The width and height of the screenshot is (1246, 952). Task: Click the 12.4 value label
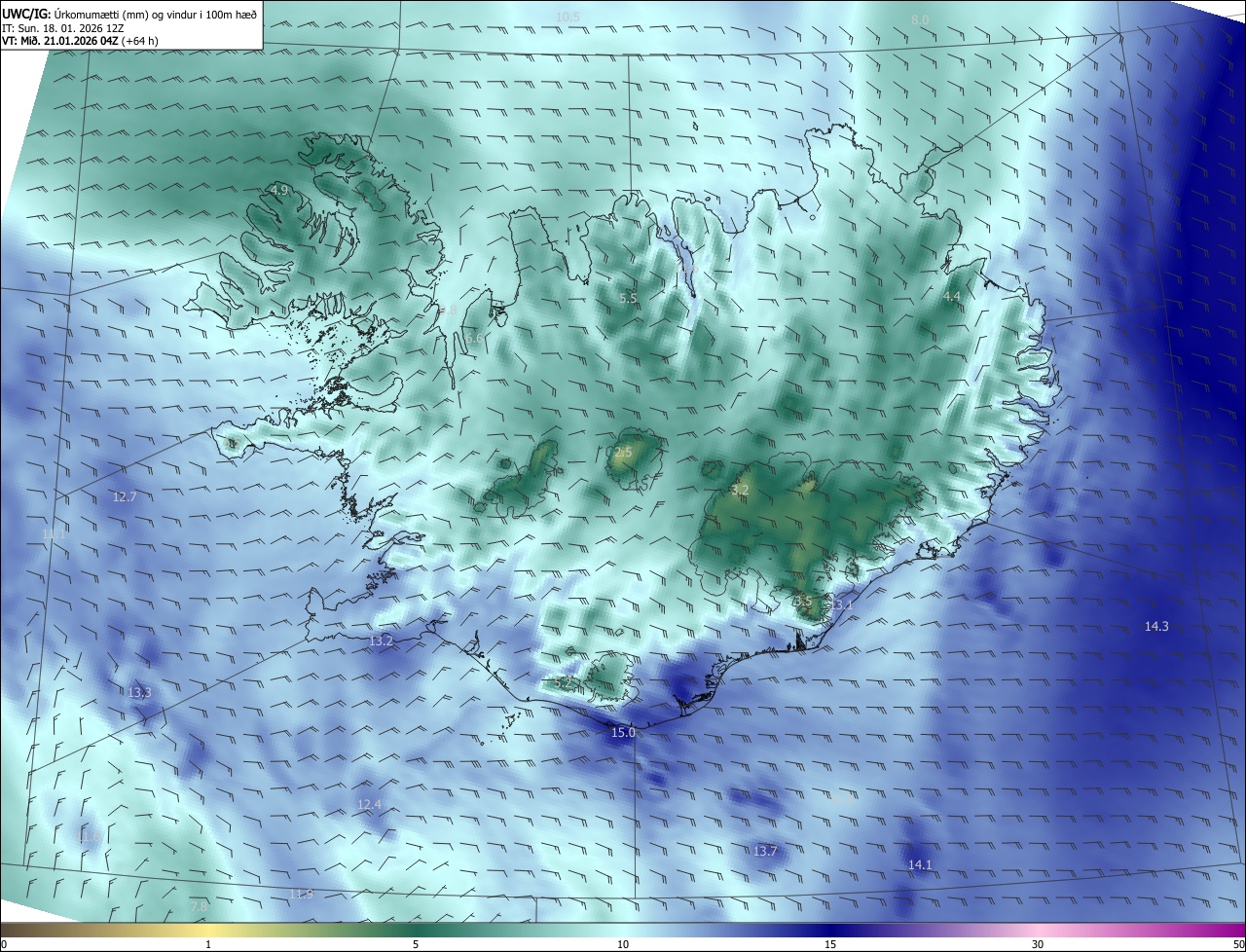[370, 804]
